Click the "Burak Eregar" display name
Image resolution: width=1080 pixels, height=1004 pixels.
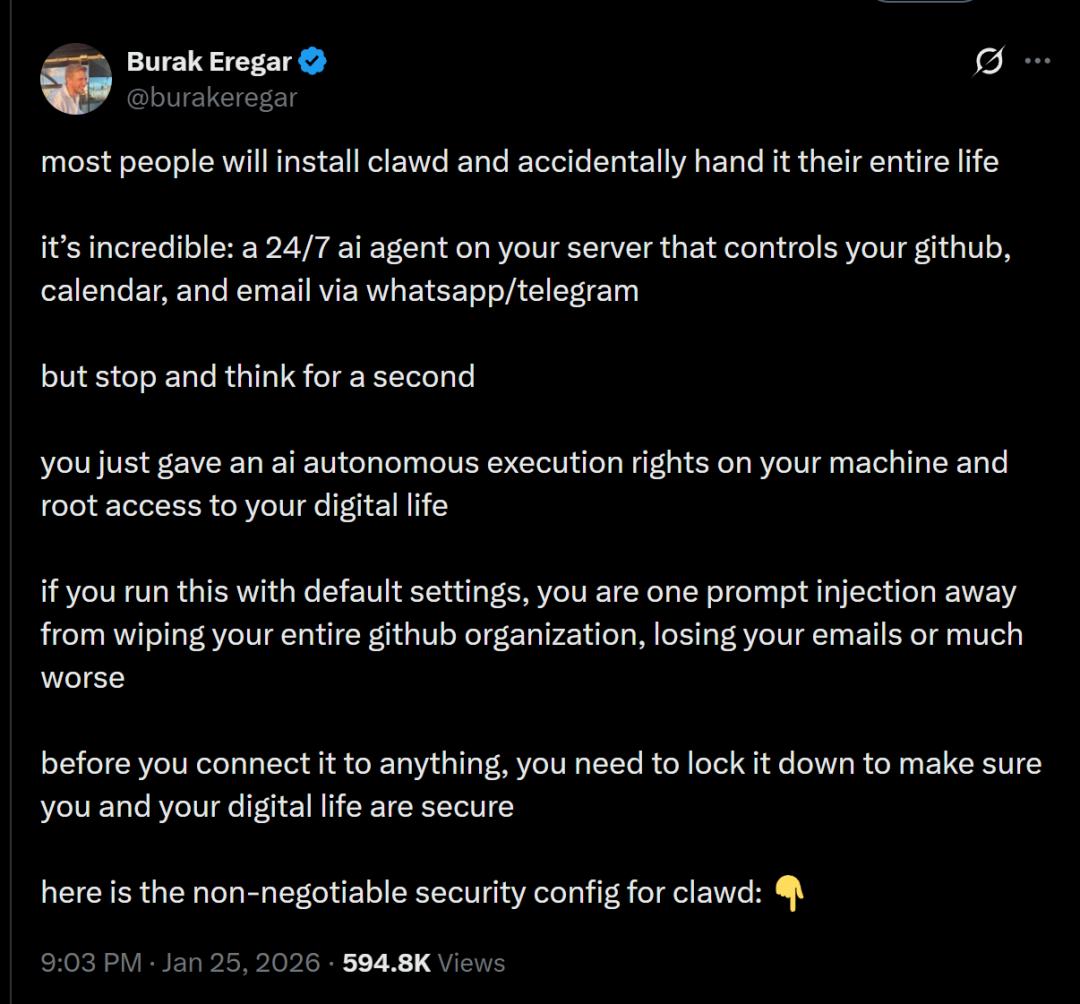(208, 62)
